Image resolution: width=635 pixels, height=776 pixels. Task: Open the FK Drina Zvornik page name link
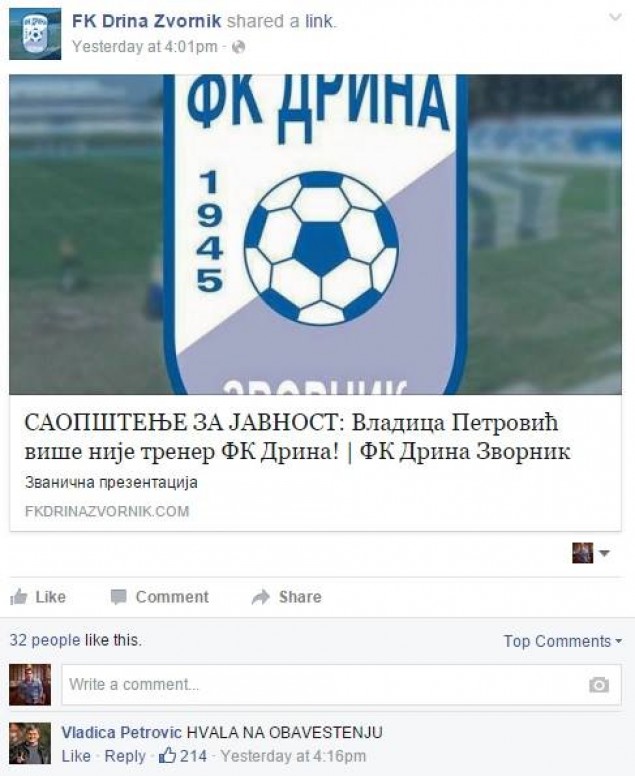(147, 21)
